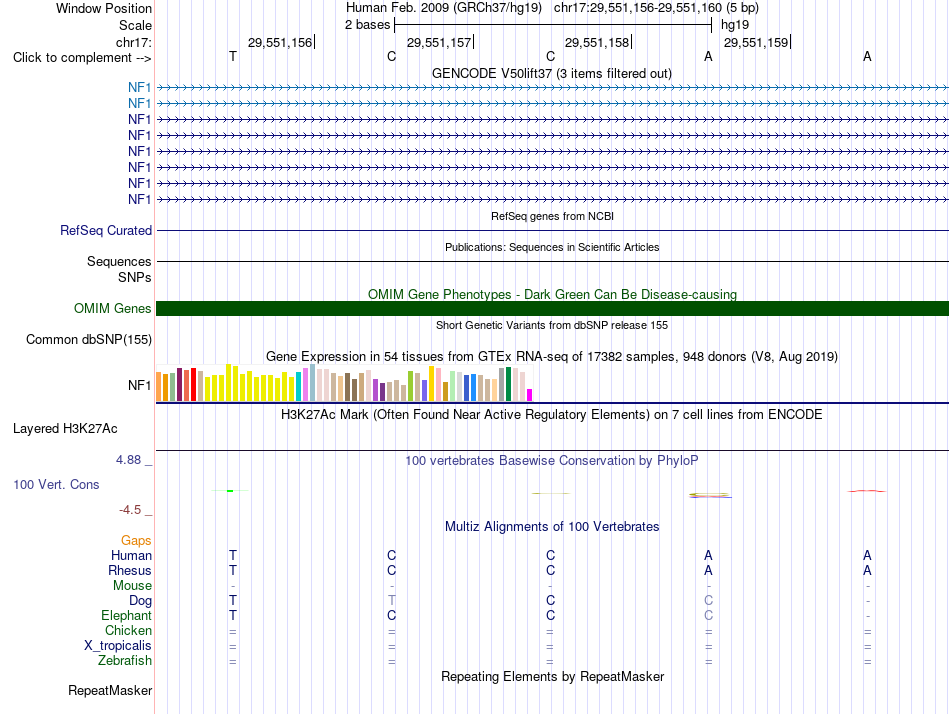
Task: Click the dark green OMIM Genes bar
Action: [552, 309]
